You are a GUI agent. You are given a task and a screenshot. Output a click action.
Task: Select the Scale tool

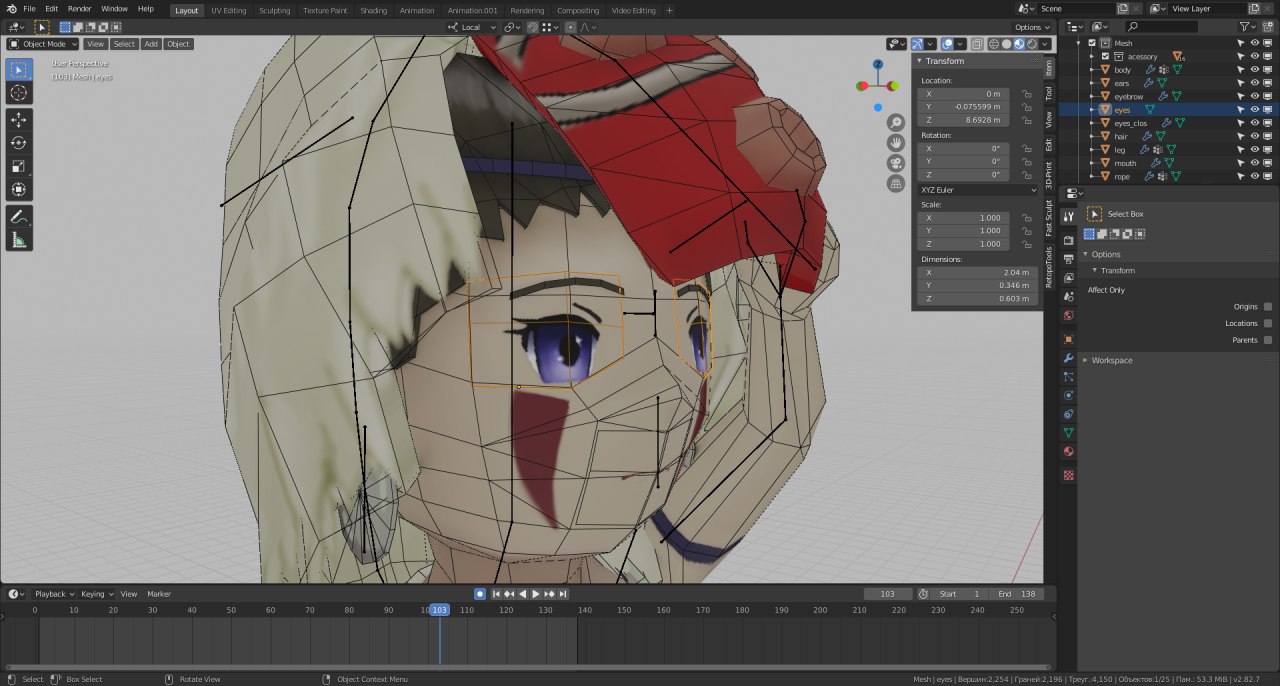[x=19, y=166]
